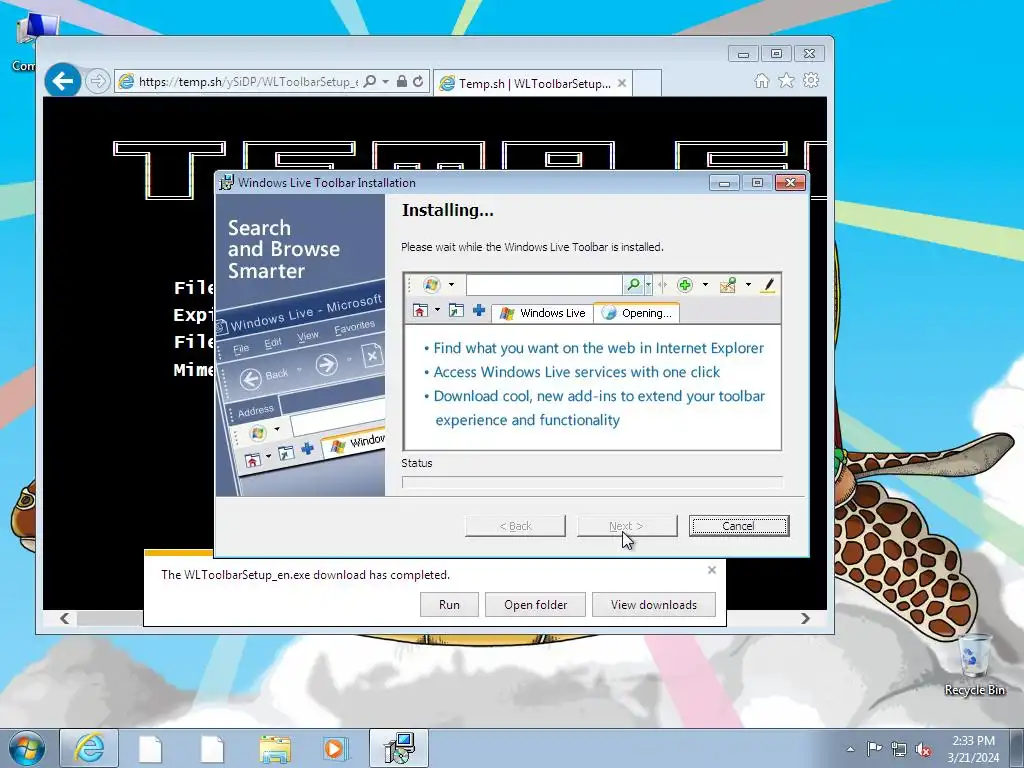
Task: Open Windows Explorer folder on taskbar
Action: coord(275,748)
